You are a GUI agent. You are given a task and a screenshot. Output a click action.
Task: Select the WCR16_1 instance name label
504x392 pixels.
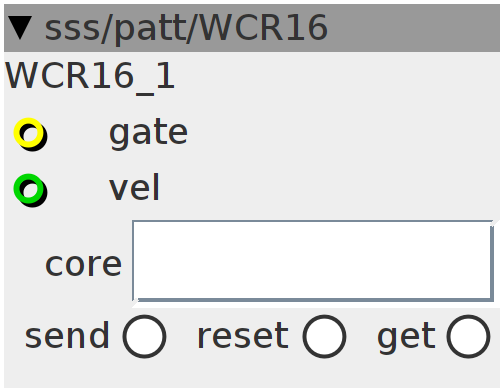pos(90,77)
